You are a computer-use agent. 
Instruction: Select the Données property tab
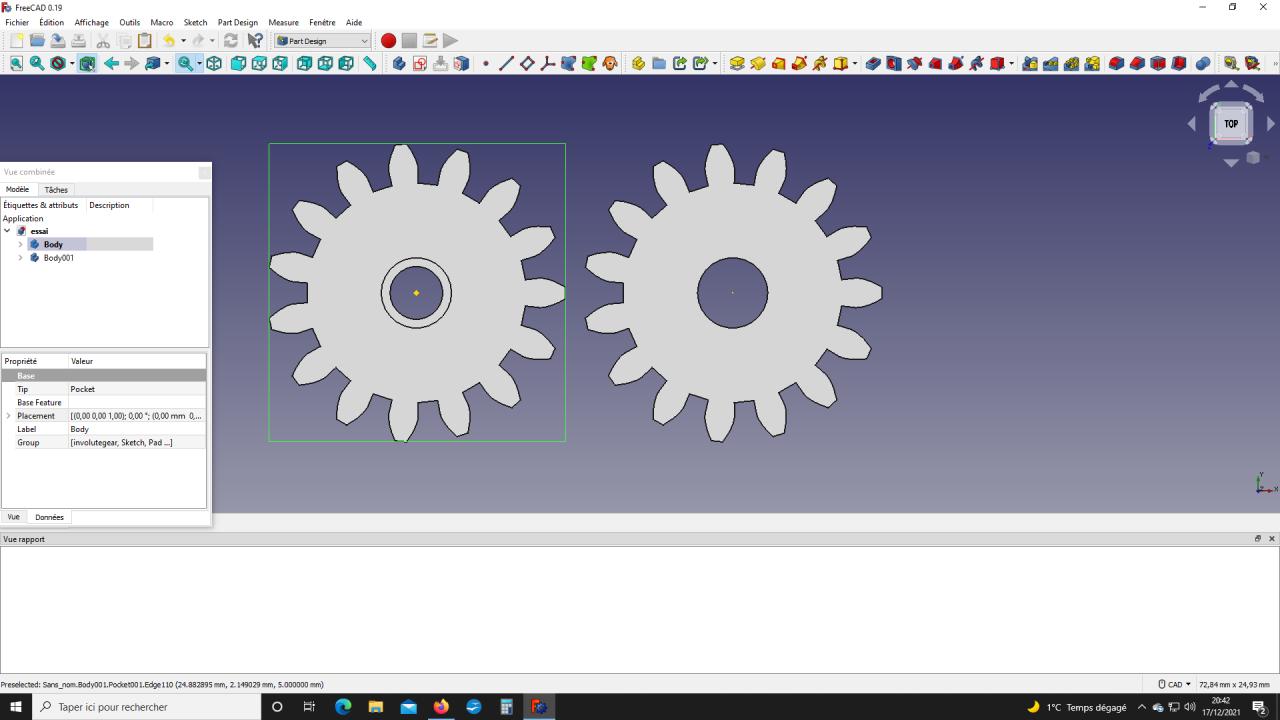tap(49, 517)
